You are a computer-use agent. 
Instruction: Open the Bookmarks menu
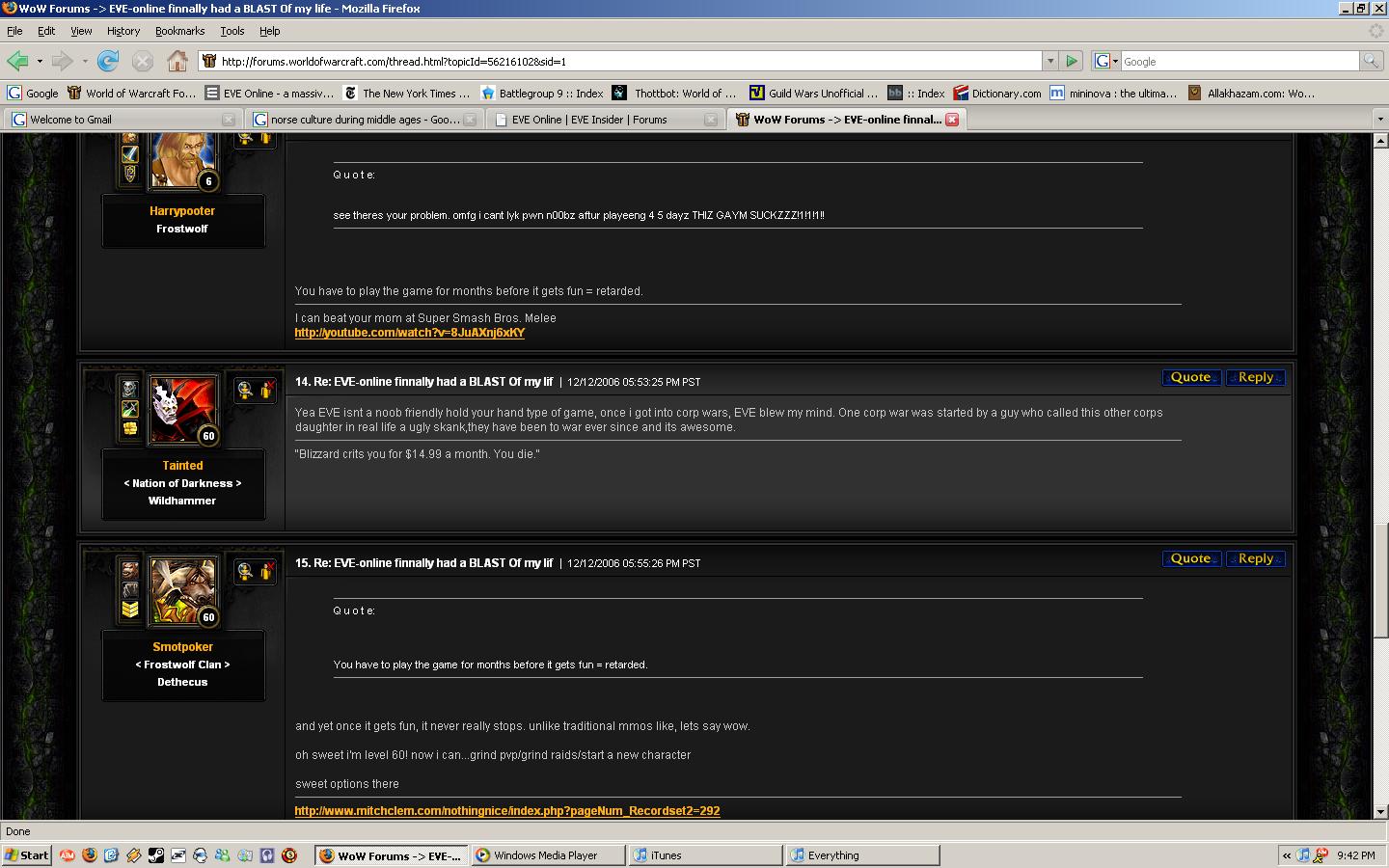179,31
